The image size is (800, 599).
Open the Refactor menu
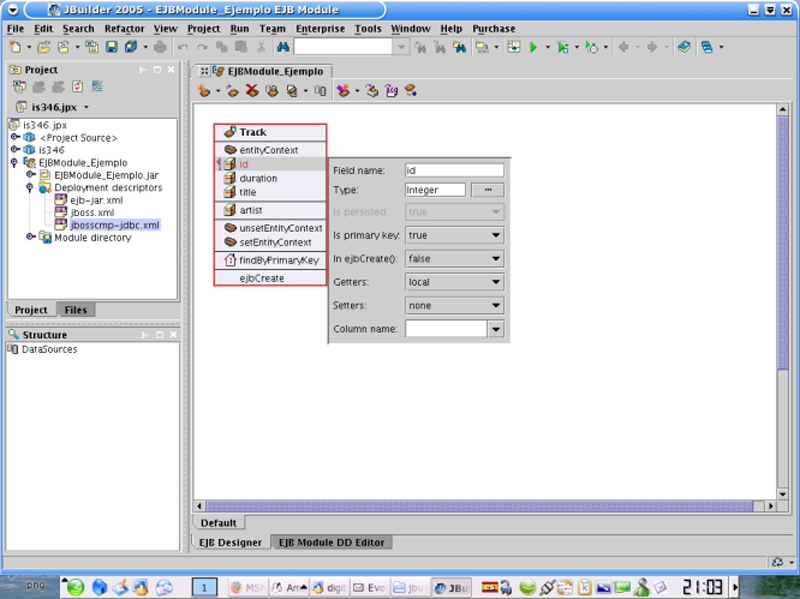124,29
